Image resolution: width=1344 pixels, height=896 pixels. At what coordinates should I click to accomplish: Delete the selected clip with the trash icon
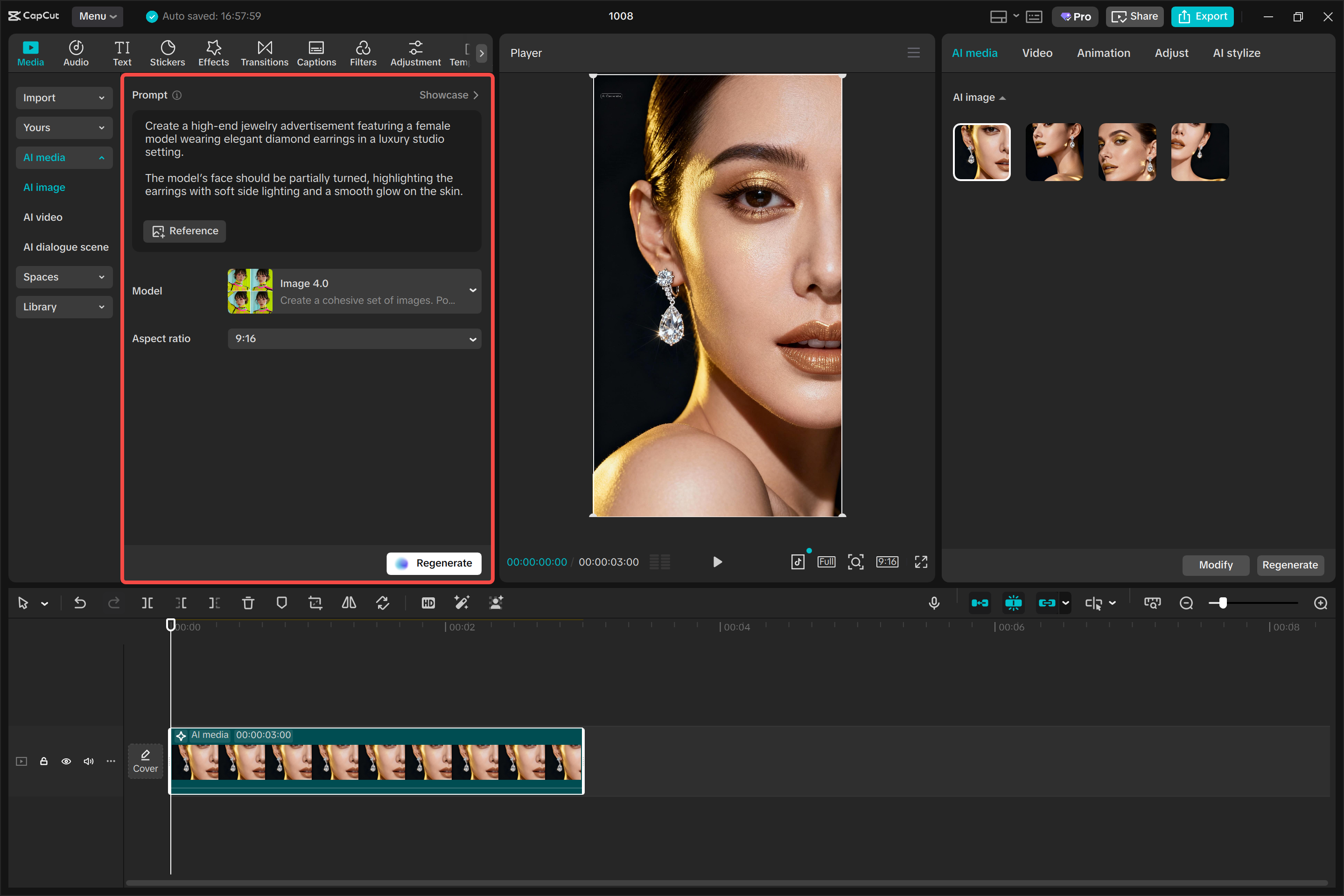pos(248,603)
